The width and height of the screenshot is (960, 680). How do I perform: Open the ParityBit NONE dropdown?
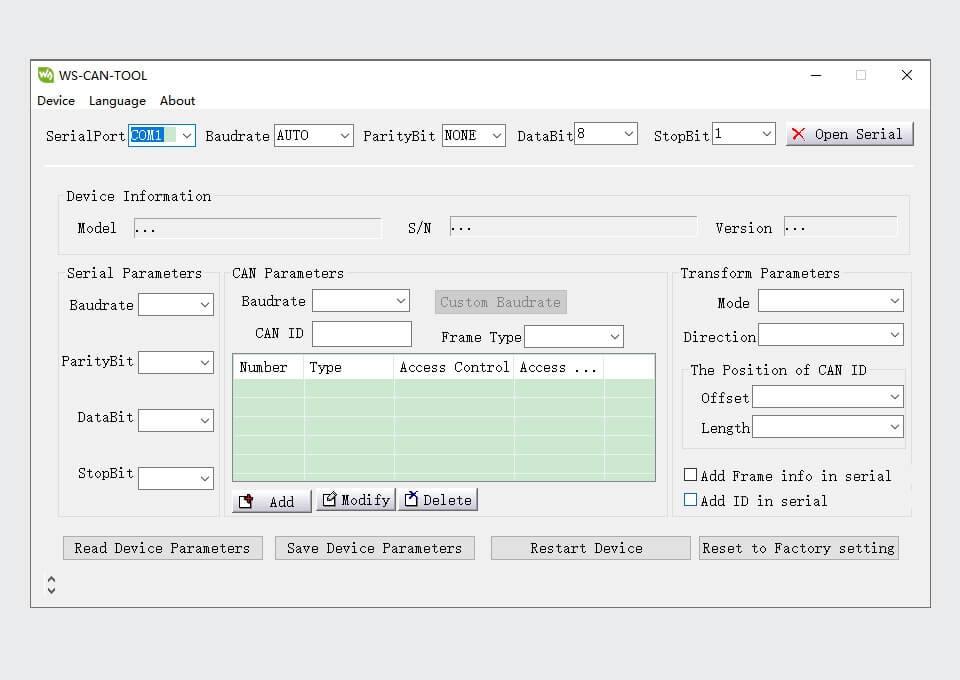pos(496,135)
